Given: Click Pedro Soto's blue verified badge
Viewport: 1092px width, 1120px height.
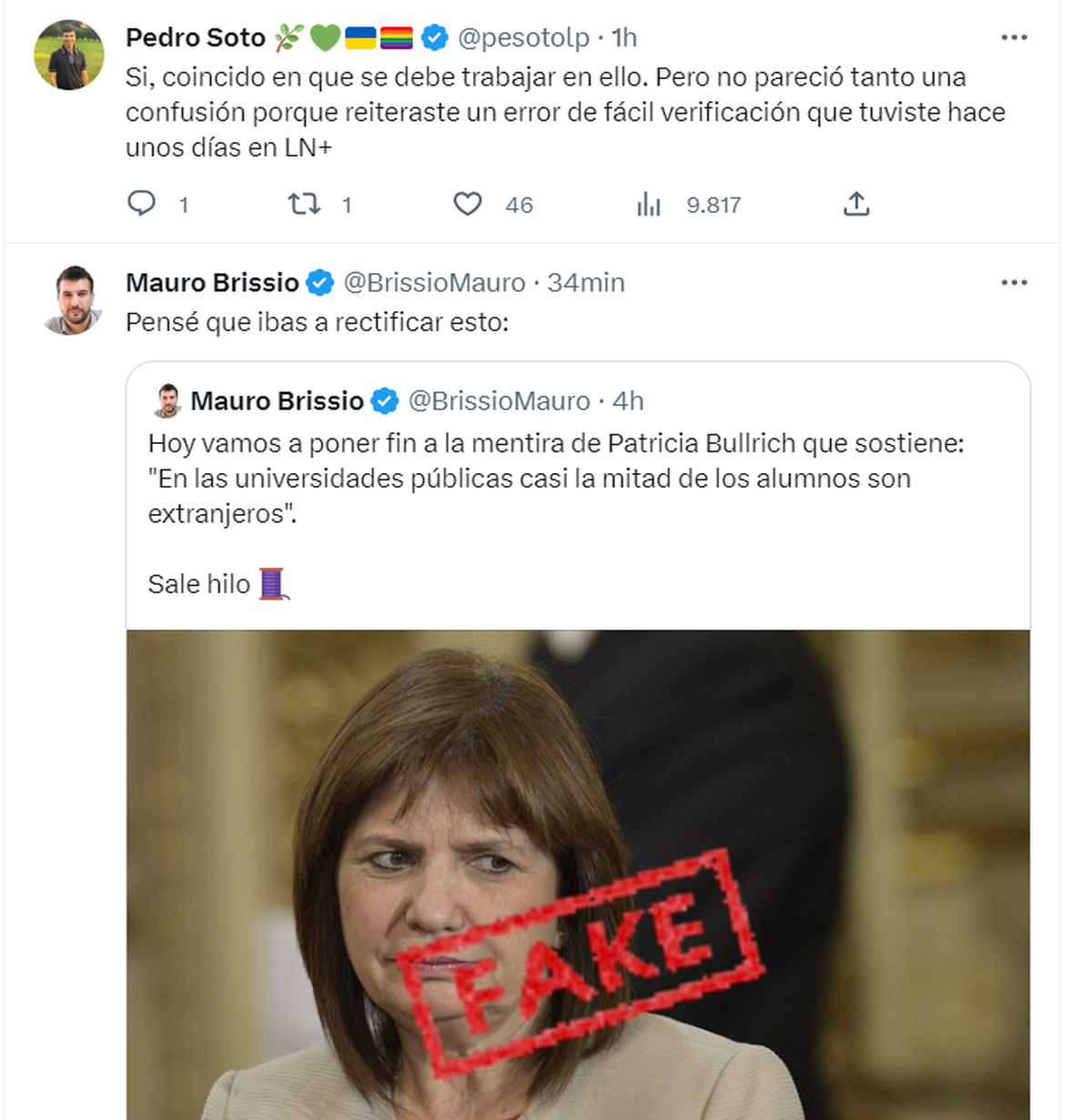Looking at the screenshot, I should 435,37.
